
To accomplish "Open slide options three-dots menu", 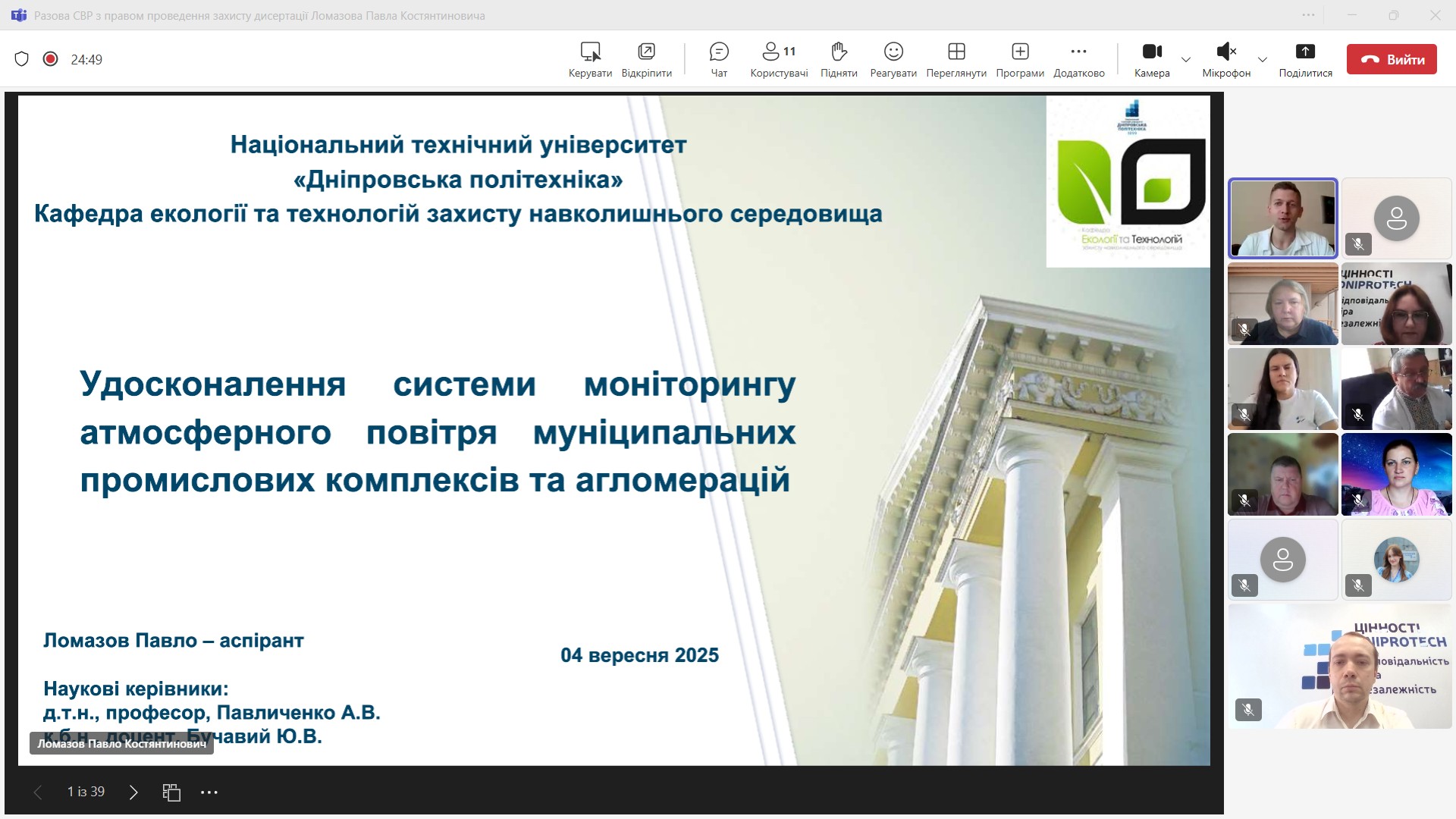I will [x=209, y=792].
